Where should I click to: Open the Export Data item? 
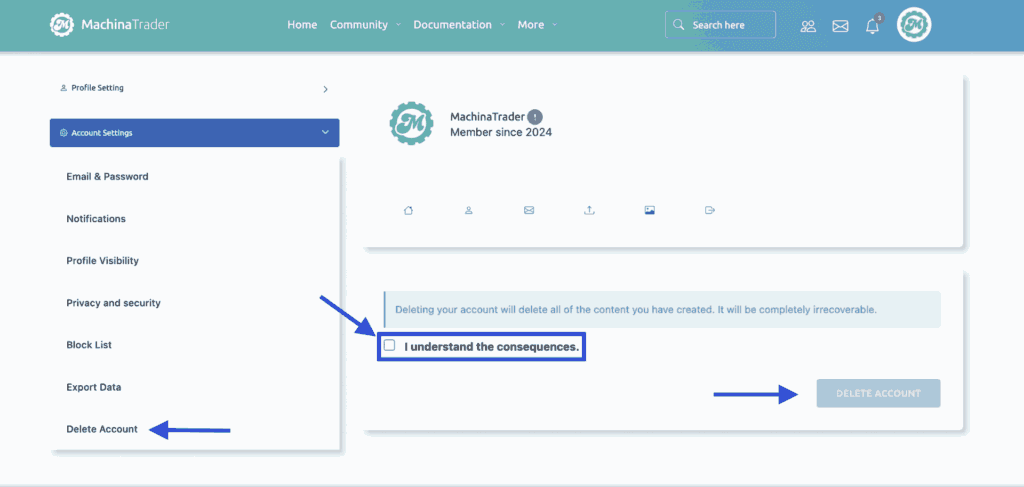click(x=93, y=387)
